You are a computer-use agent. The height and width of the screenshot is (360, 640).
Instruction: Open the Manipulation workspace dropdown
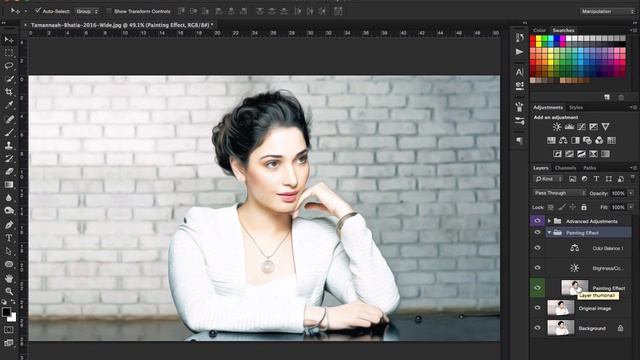click(x=607, y=11)
